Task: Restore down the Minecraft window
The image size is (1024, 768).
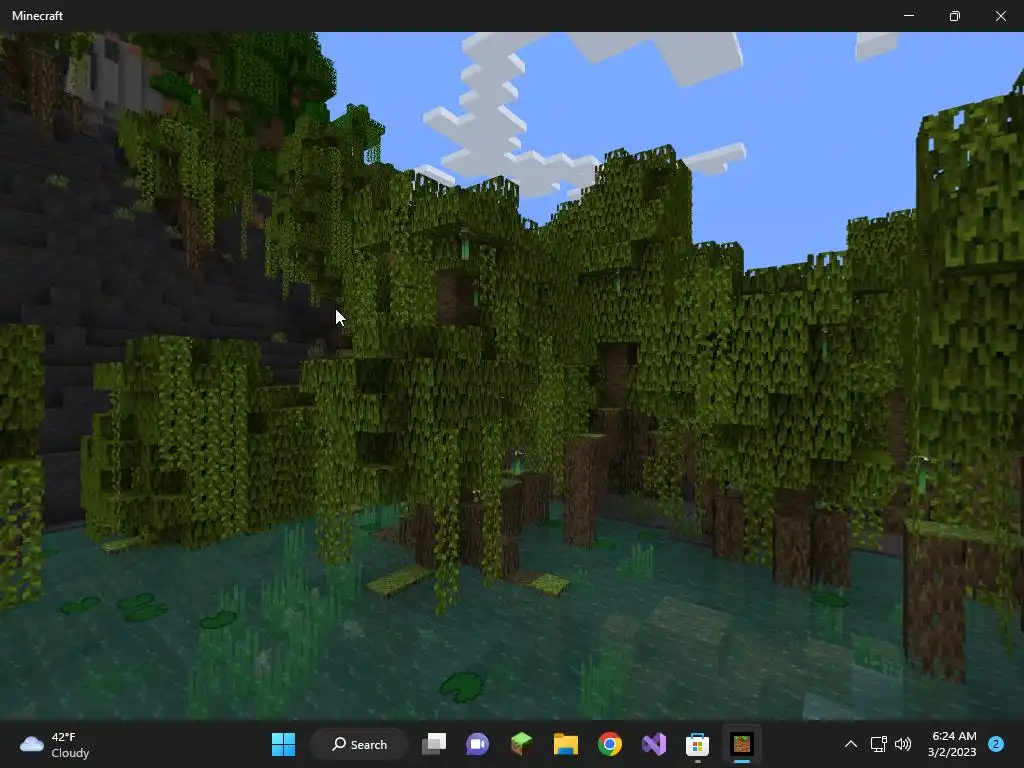Action: pyautogui.click(x=955, y=15)
